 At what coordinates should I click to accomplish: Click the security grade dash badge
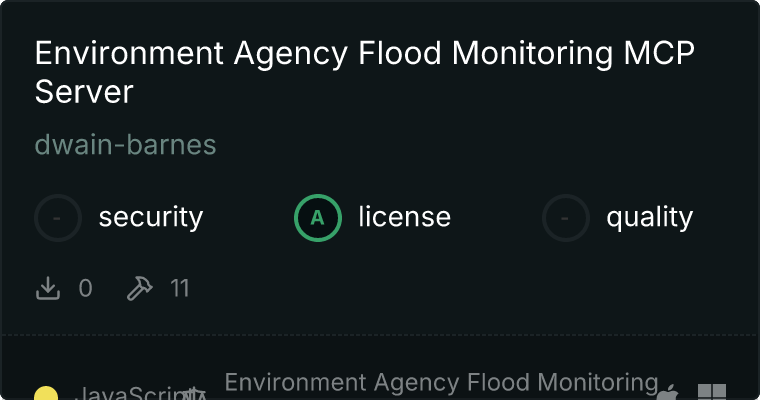[x=58, y=217]
